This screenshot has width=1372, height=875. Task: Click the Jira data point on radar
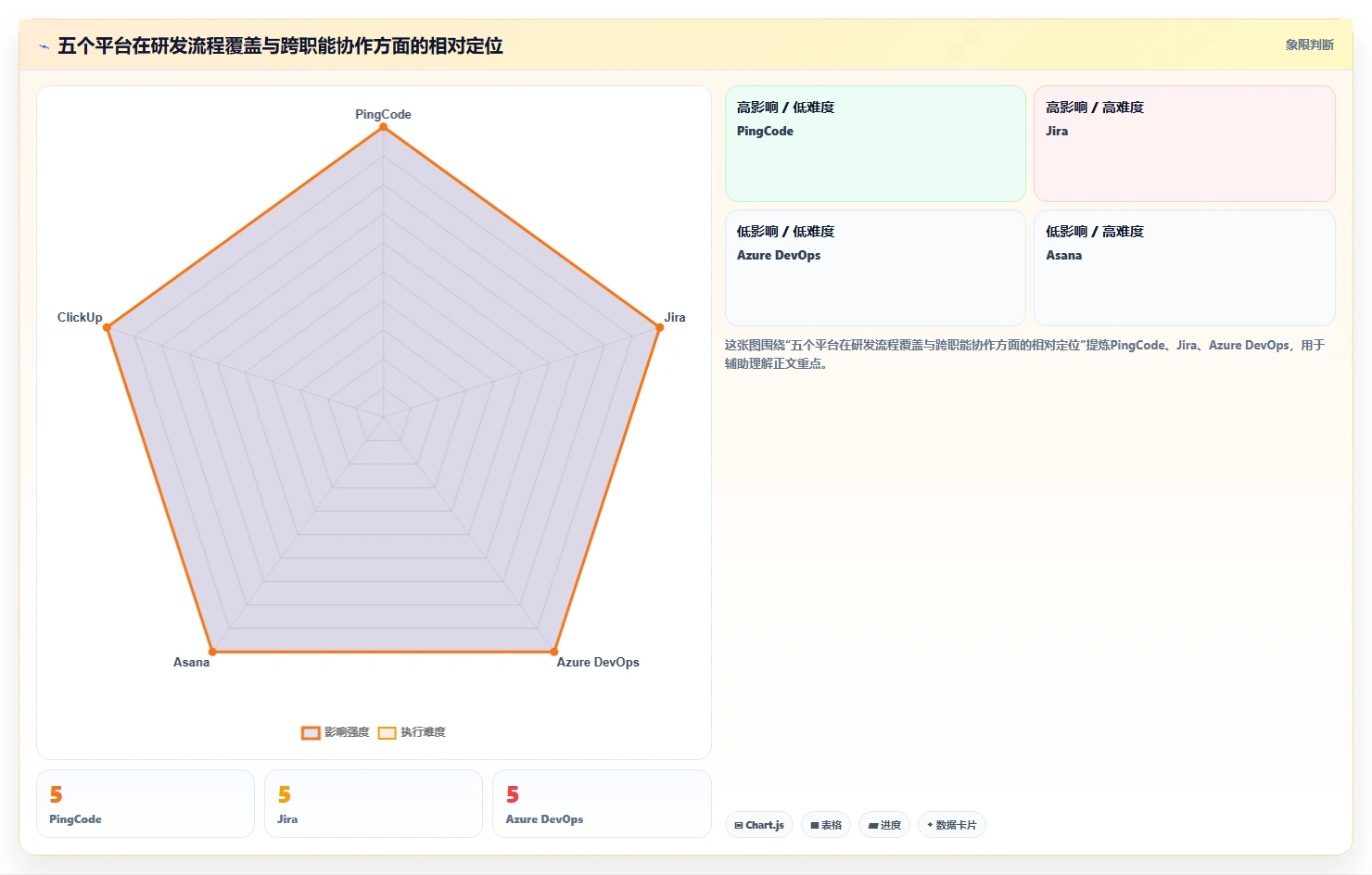coord(659,327)
